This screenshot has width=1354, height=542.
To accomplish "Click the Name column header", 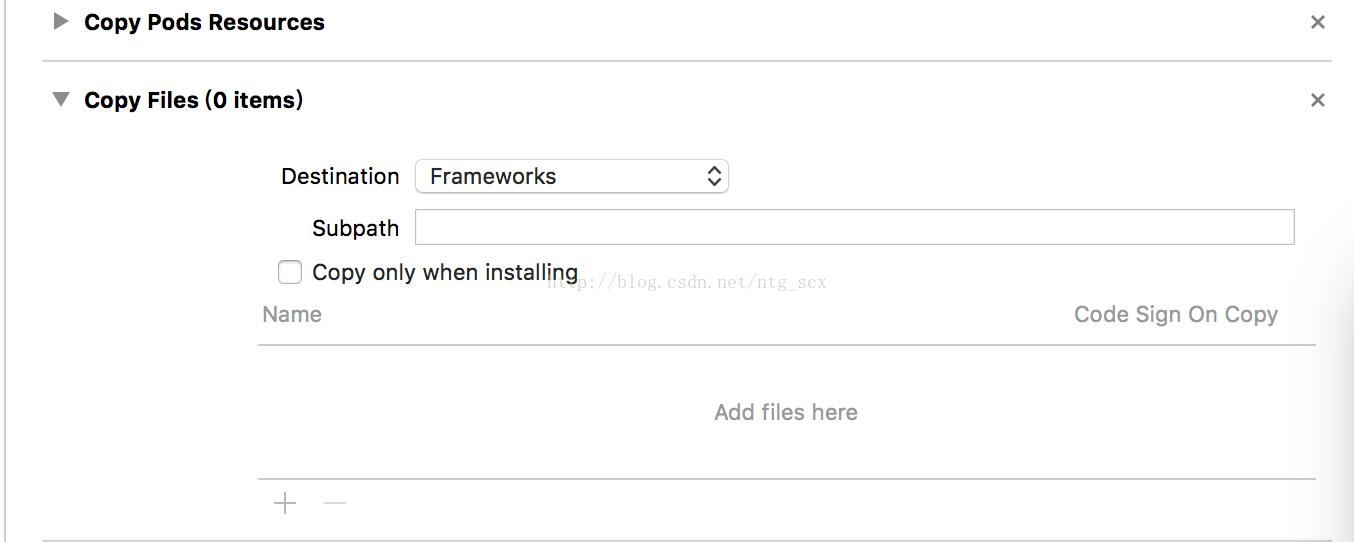I will [x=292, y=314].
